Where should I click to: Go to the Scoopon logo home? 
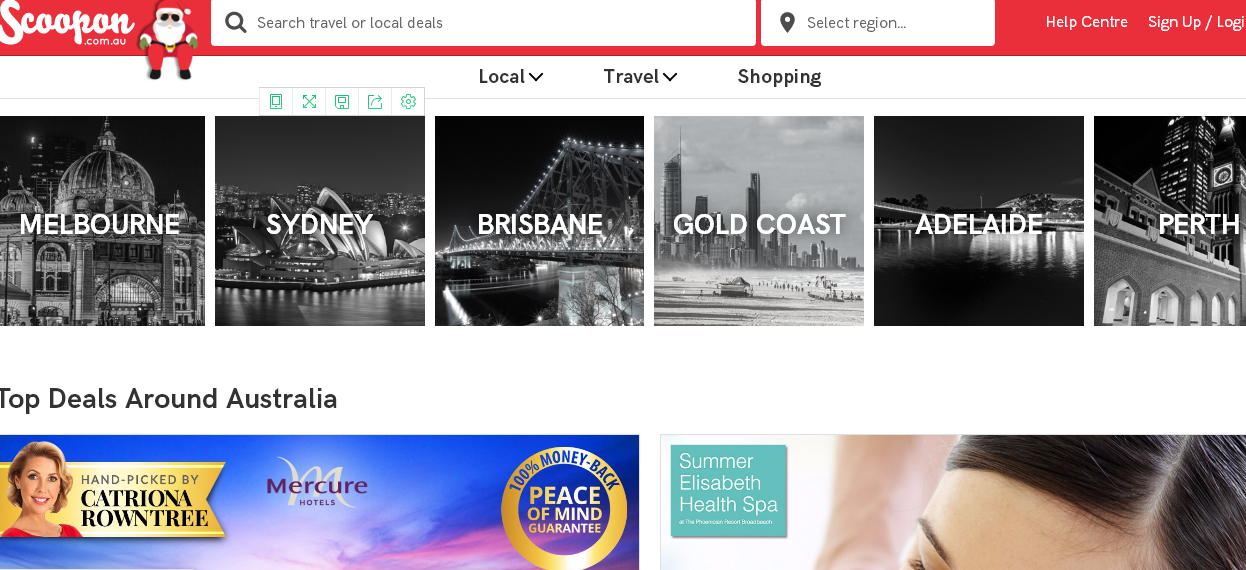pos(67,24)
